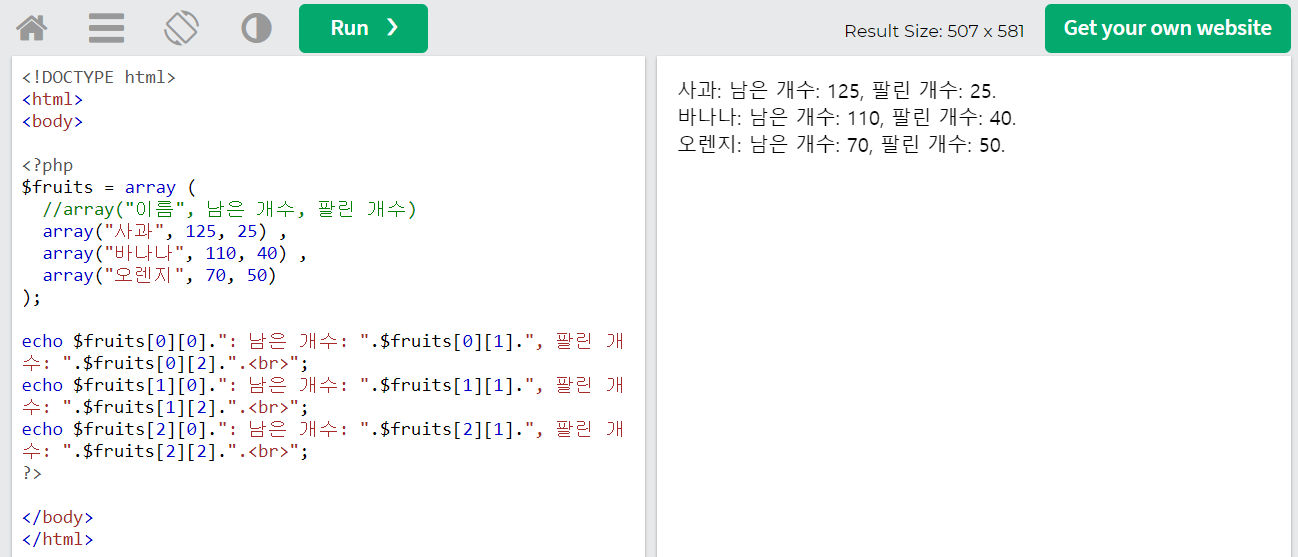Click the opening <body> tag line

pyautogui.click(x=52, y=121)
